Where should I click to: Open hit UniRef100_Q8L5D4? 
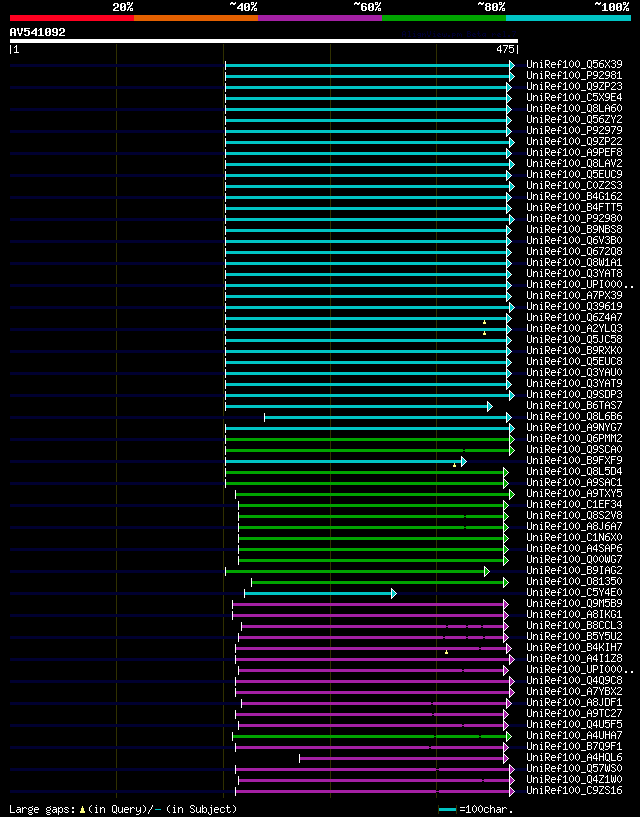pos(574,471)
